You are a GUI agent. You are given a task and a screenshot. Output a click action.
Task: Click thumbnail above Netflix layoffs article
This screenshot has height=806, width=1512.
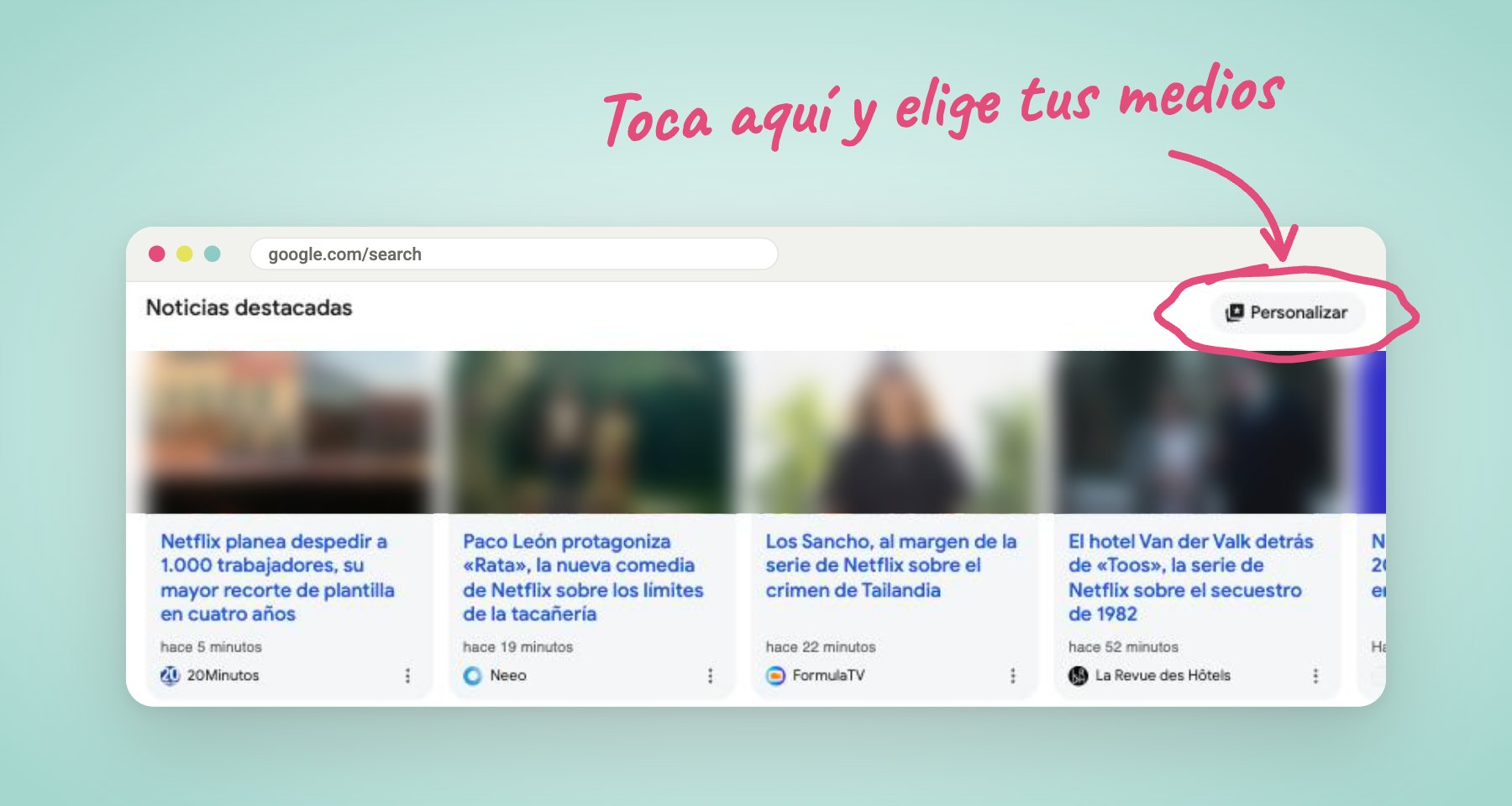click(288, 432)
